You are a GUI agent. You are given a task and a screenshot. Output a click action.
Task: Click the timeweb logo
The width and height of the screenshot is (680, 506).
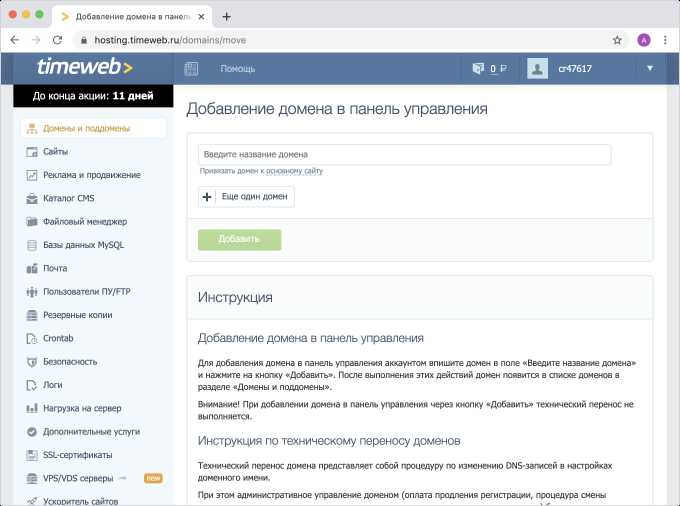[x=85, y=67]
